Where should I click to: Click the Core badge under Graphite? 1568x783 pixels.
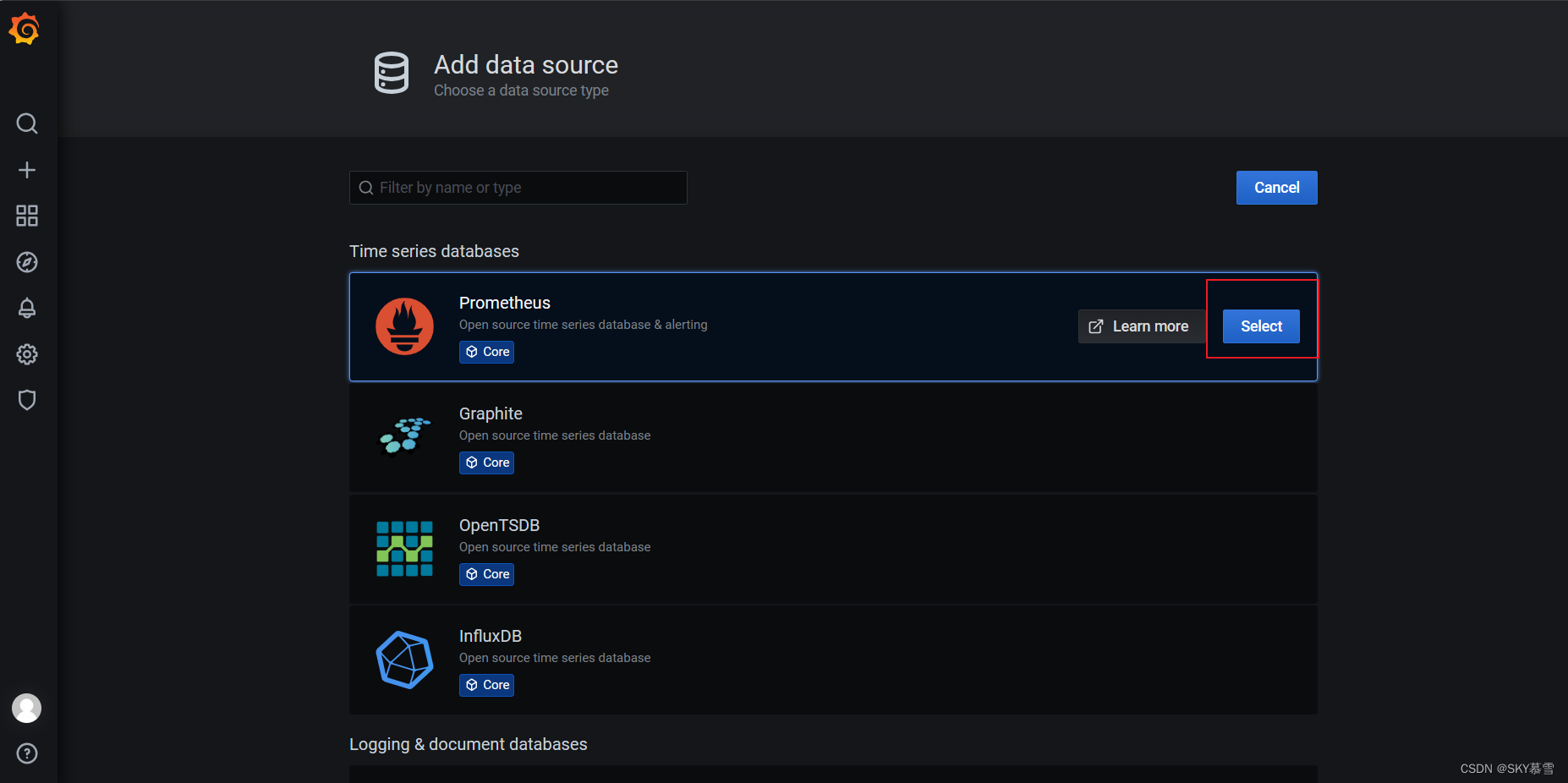487,463
